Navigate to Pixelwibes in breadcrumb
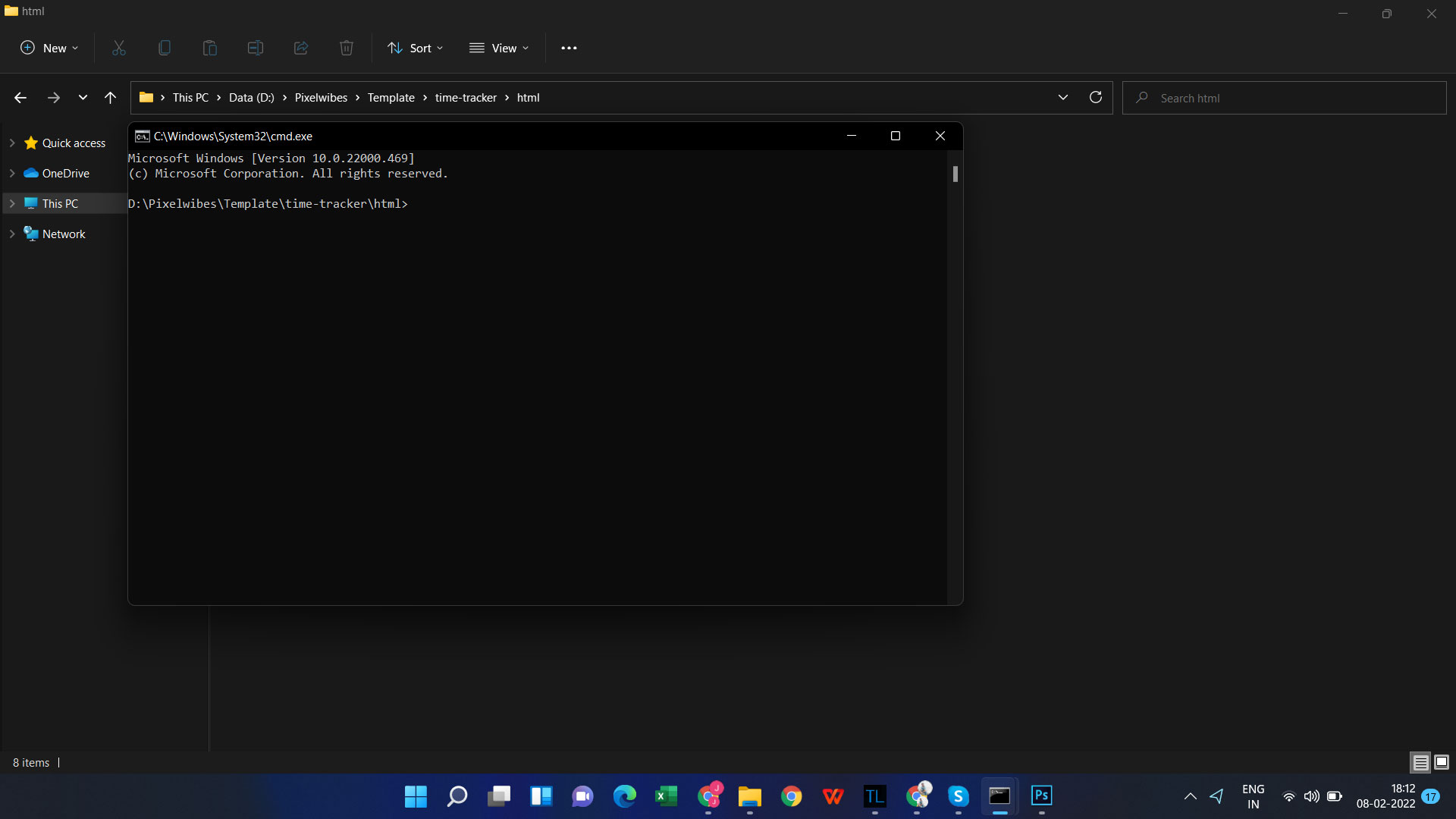Viewport: 1456px width, 819px height. [321, 97]
